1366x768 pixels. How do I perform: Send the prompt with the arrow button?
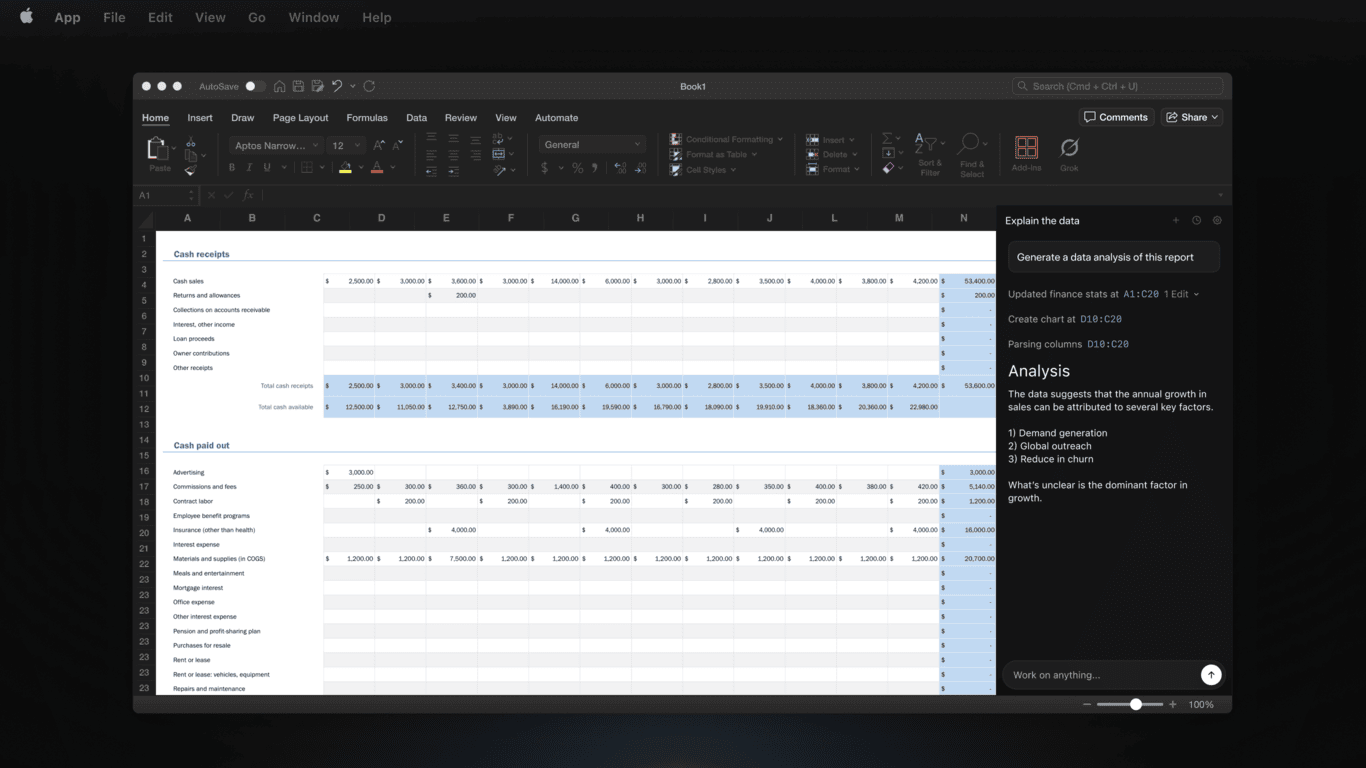pos(1211,675)
